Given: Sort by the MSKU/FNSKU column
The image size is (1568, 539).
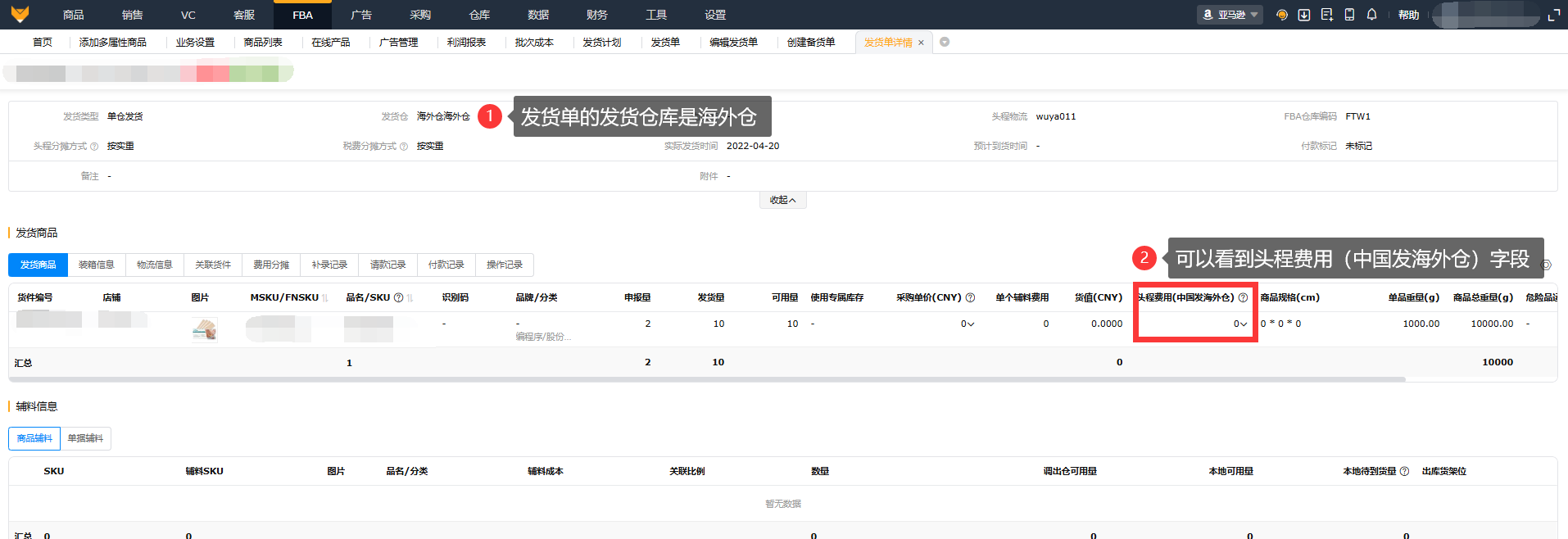Looking at the screenshot, I should click(326, 298).
